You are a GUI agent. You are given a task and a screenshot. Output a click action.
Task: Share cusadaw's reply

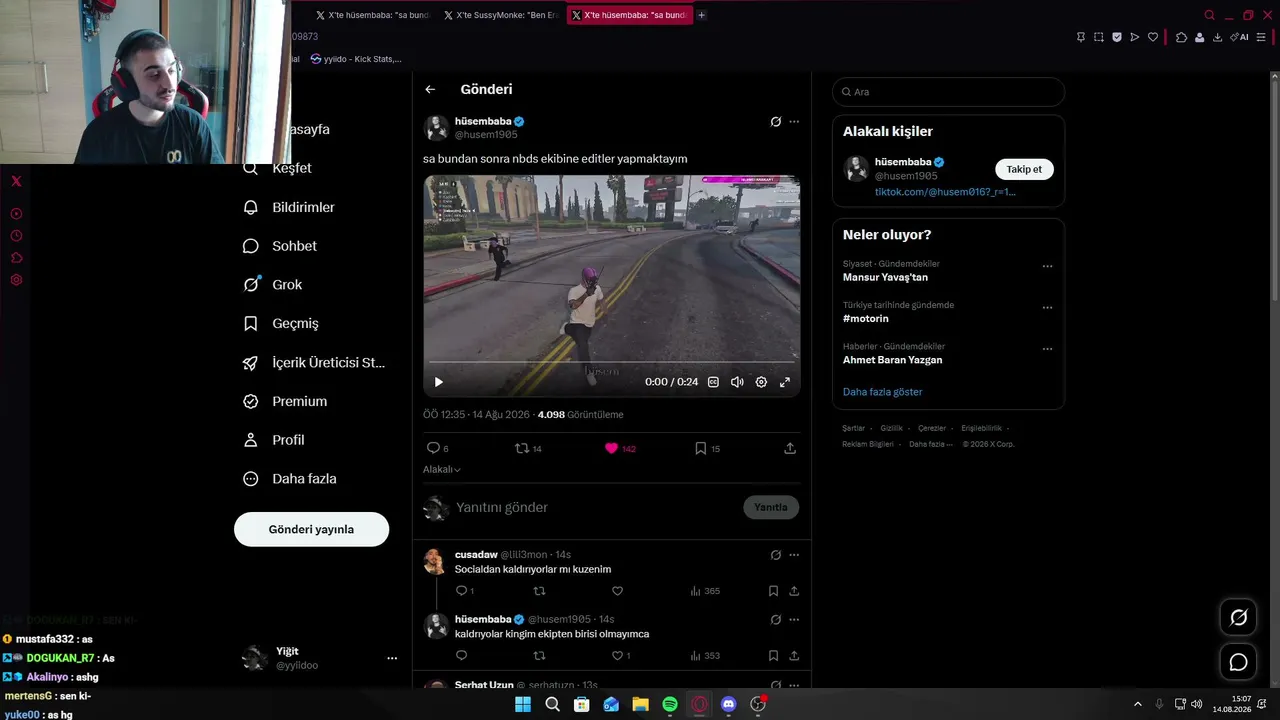(x=793, y=591)
